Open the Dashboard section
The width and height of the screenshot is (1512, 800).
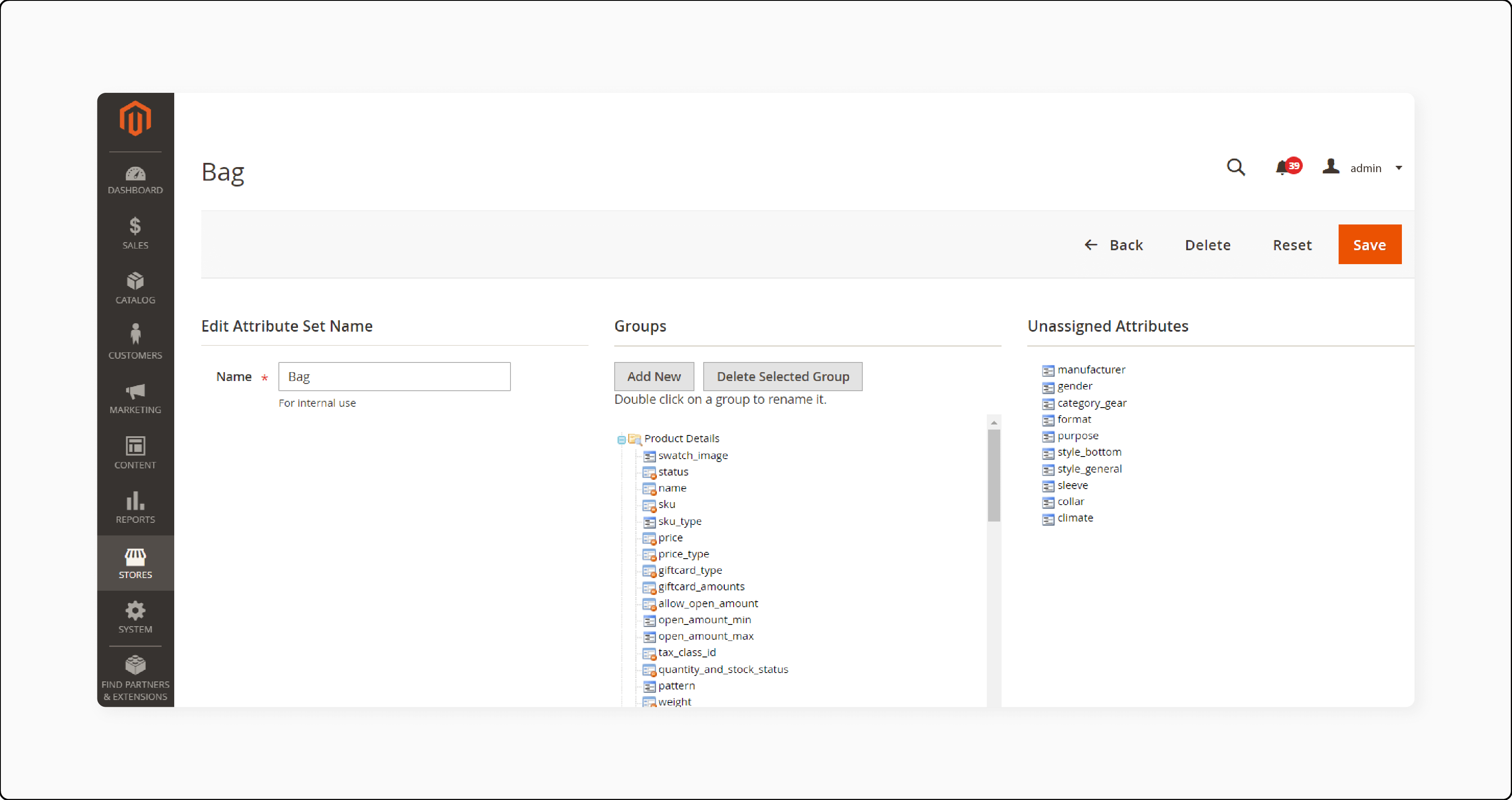(x=135, y=180)
